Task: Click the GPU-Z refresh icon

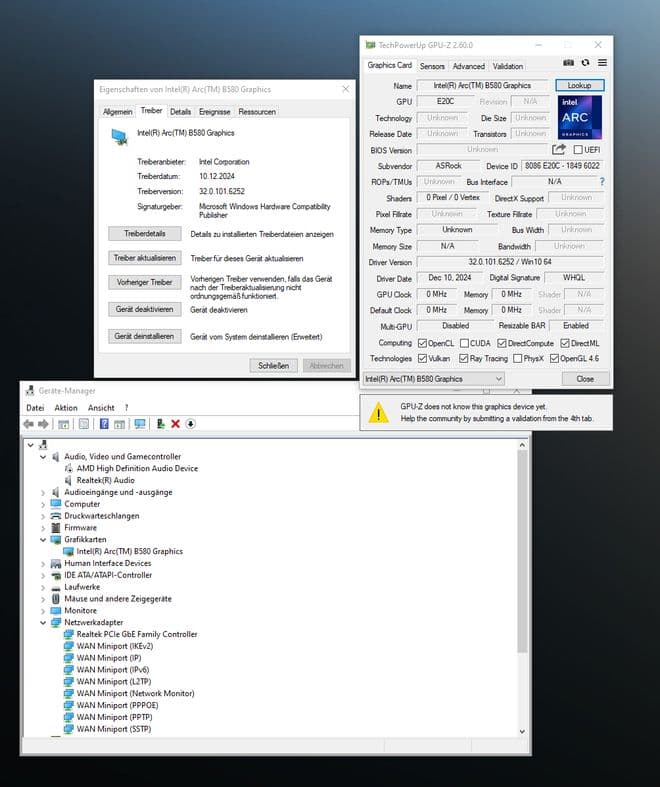Action: (585, 65)
